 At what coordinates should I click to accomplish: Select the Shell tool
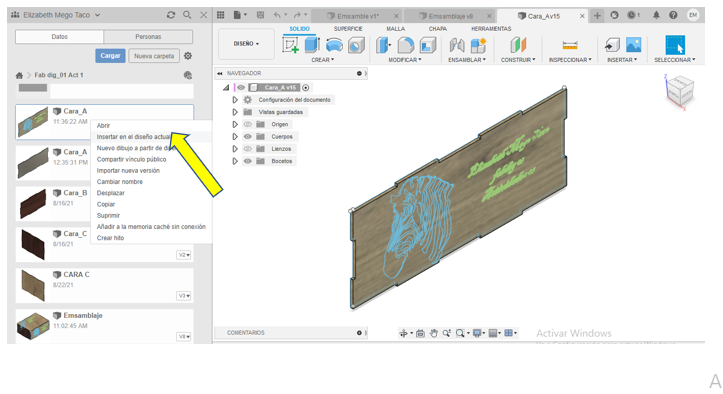428,45
